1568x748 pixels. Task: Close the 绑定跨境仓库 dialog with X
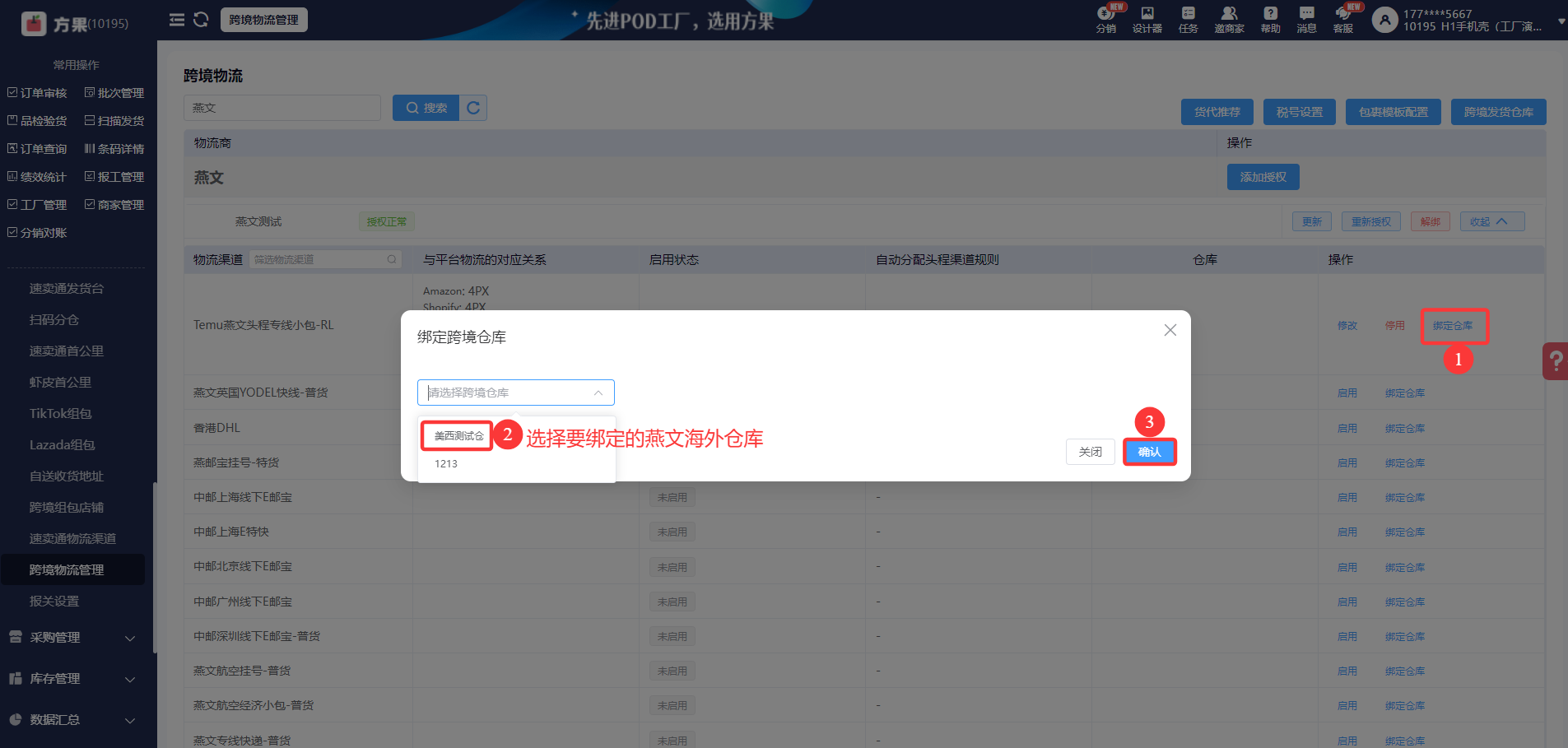pos(1170,330)
